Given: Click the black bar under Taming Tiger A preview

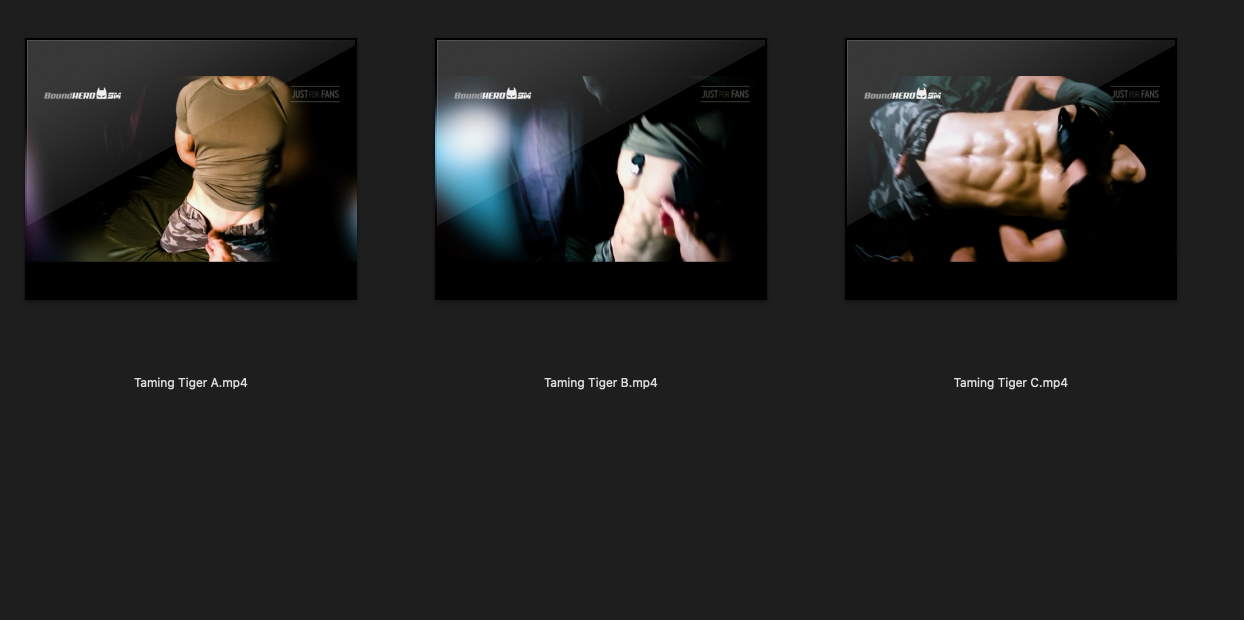Looking at the screenshot, I should tap(190, 280).
